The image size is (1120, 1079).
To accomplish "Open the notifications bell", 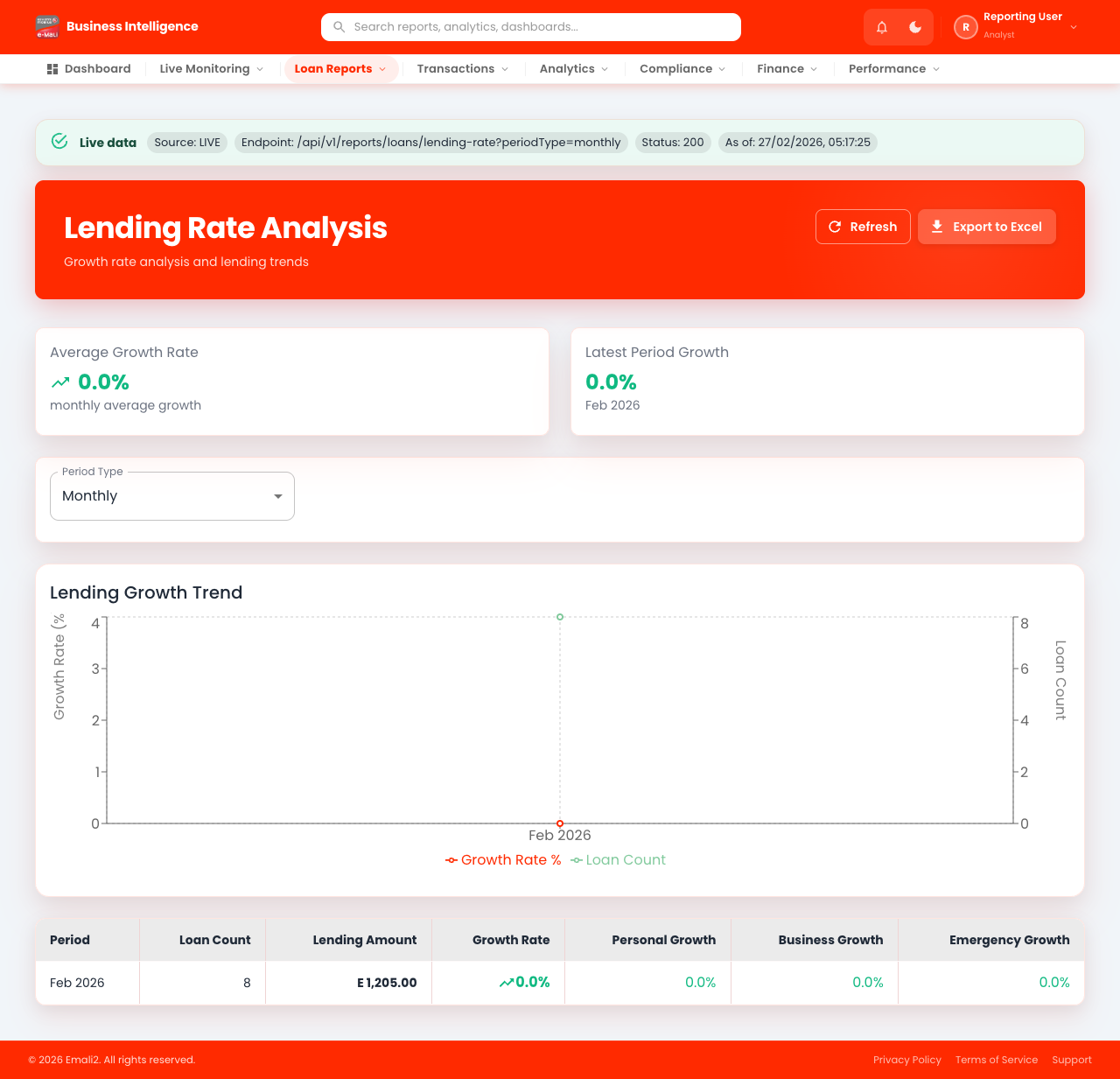I will [x=882, y=27].
